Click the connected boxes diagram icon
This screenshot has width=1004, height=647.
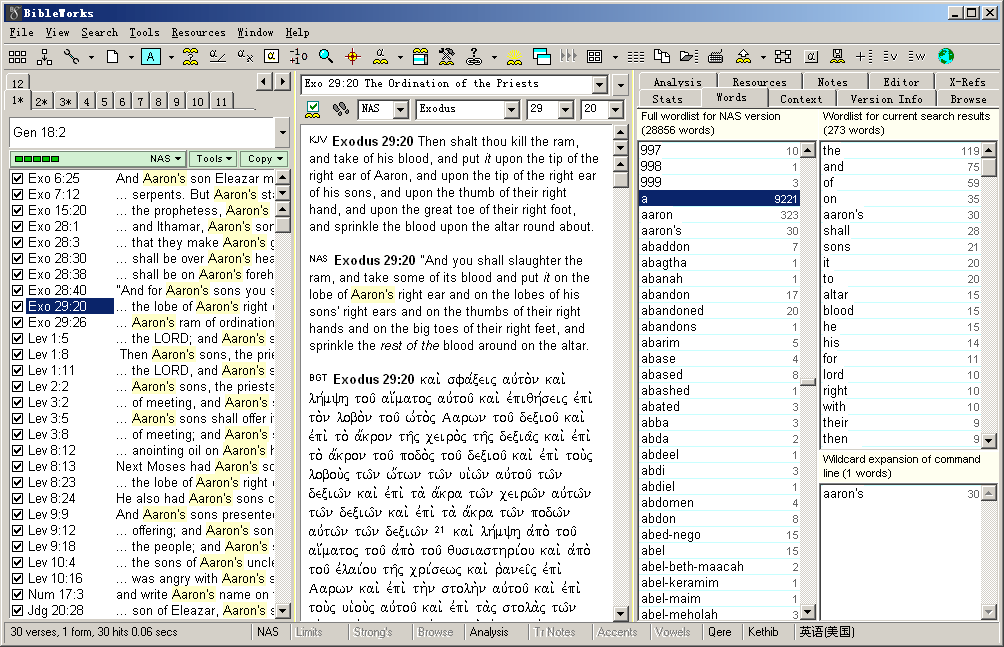[x=783, y=57]
